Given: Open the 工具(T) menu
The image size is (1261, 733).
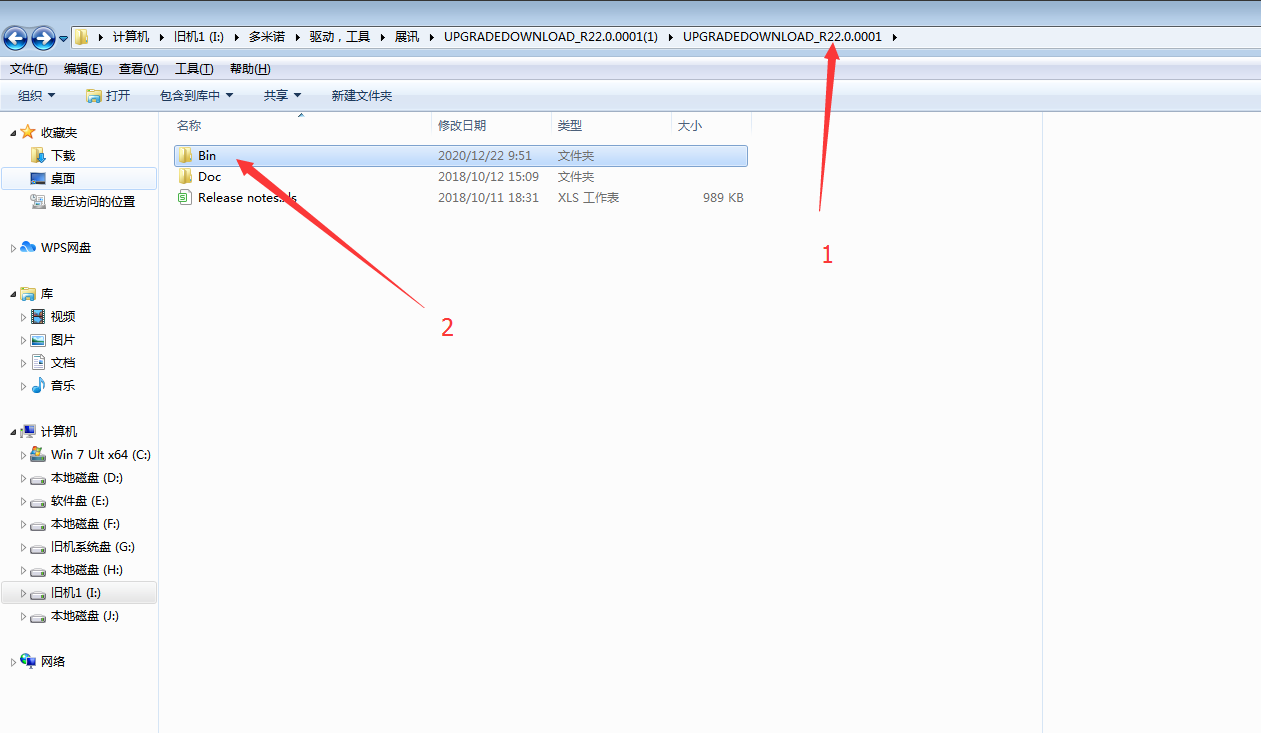Looking at the screenshot, I should (x=193, y=69).
